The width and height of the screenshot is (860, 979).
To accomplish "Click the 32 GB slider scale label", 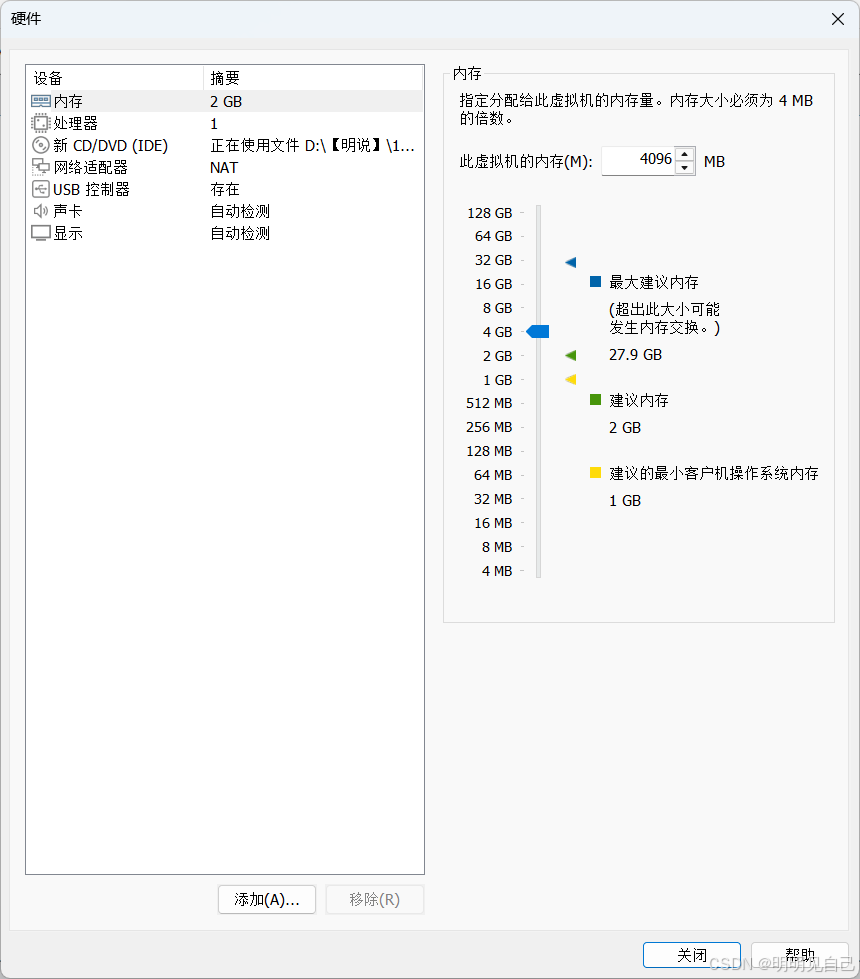I will pos(493,260).
